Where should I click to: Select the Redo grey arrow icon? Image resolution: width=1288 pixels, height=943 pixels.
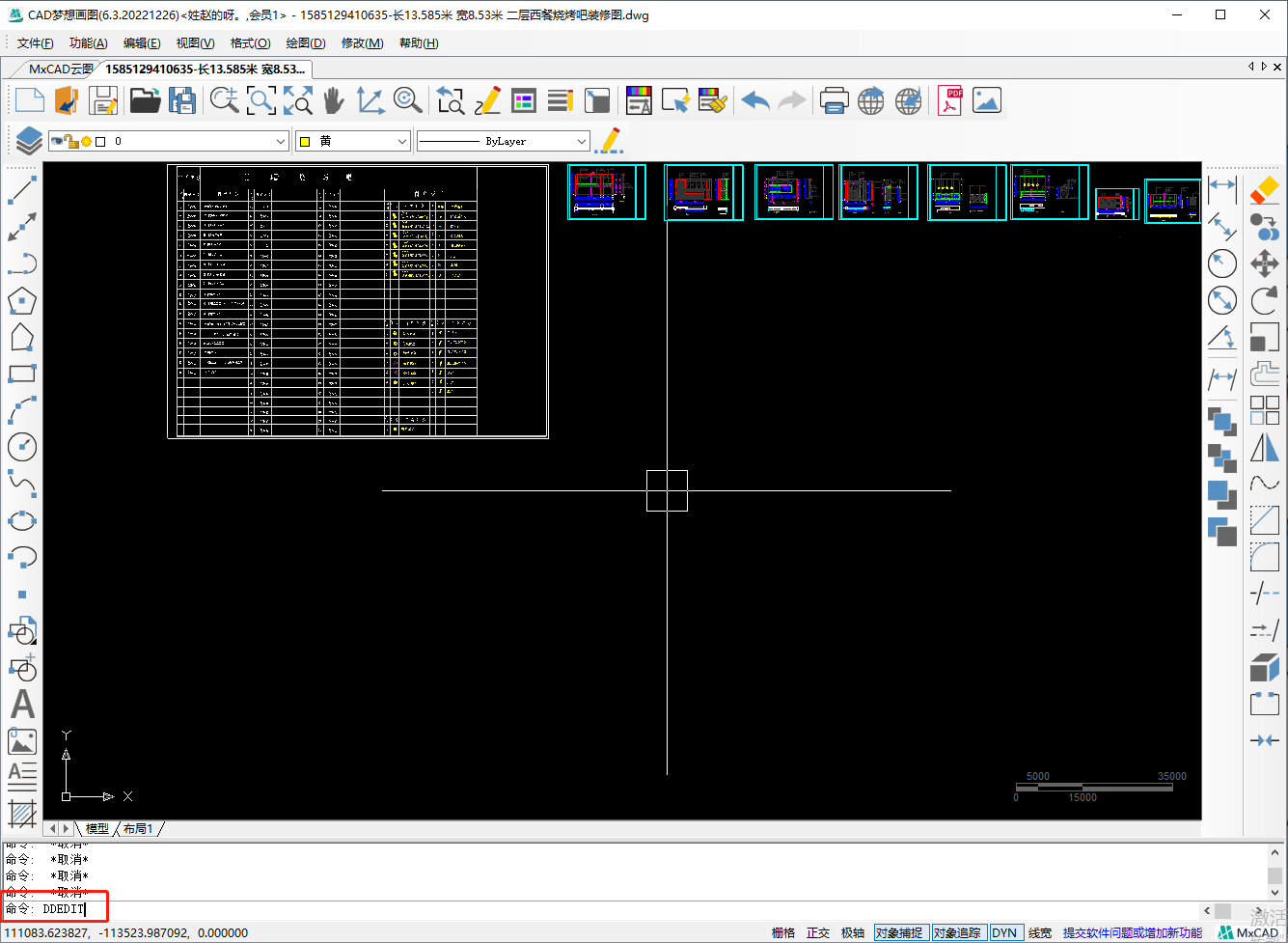pyautogui.click(x=793, y=100)
